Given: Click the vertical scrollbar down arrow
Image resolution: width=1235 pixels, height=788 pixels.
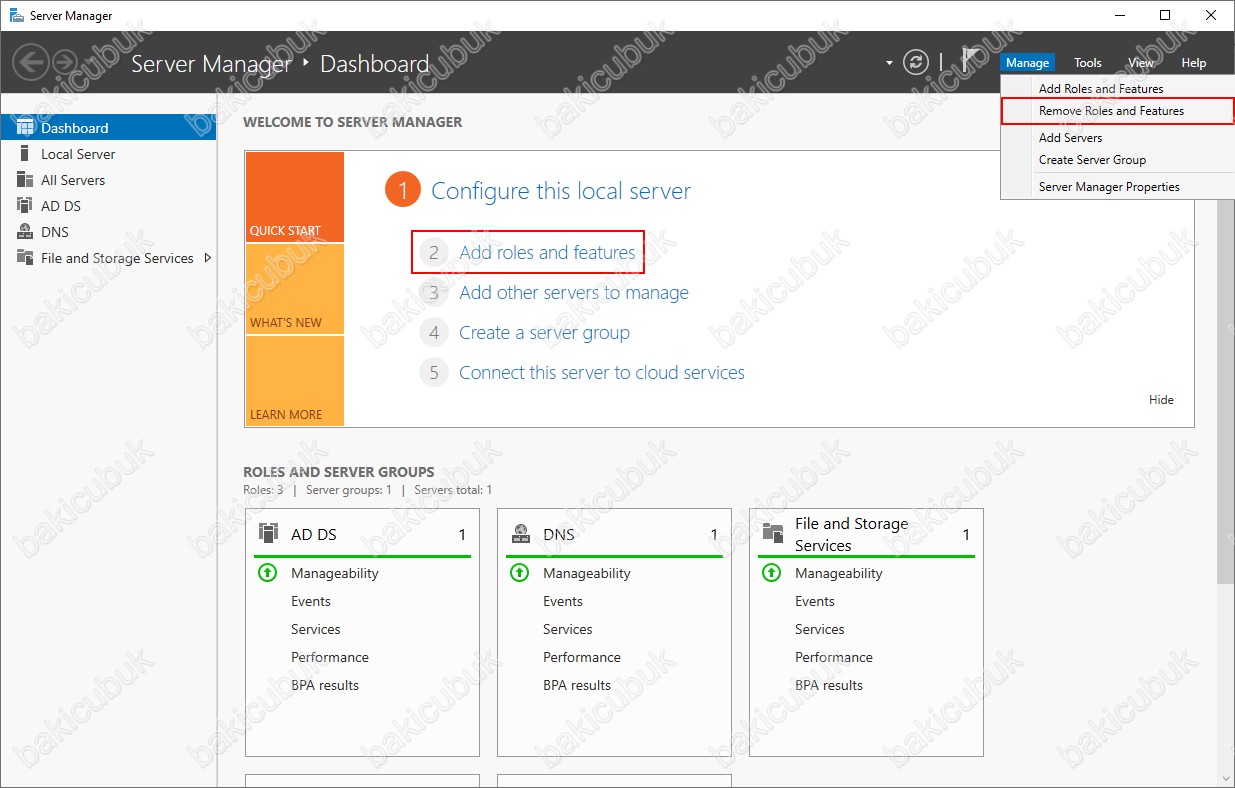Looking at the screenshot, I should pos(1226,778).
